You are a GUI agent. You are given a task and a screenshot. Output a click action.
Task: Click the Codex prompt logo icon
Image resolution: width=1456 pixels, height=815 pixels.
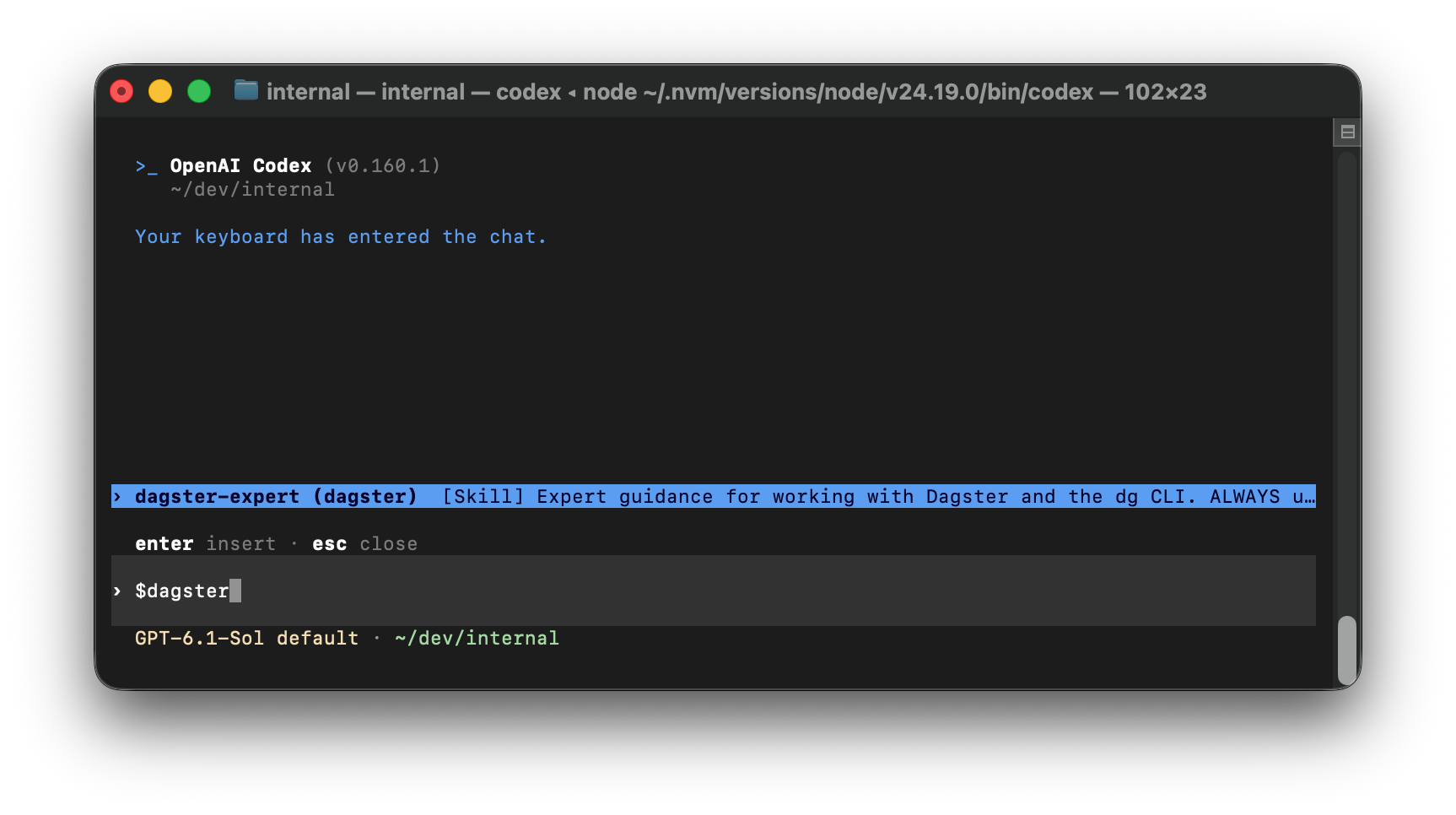(x=146, y=166)
